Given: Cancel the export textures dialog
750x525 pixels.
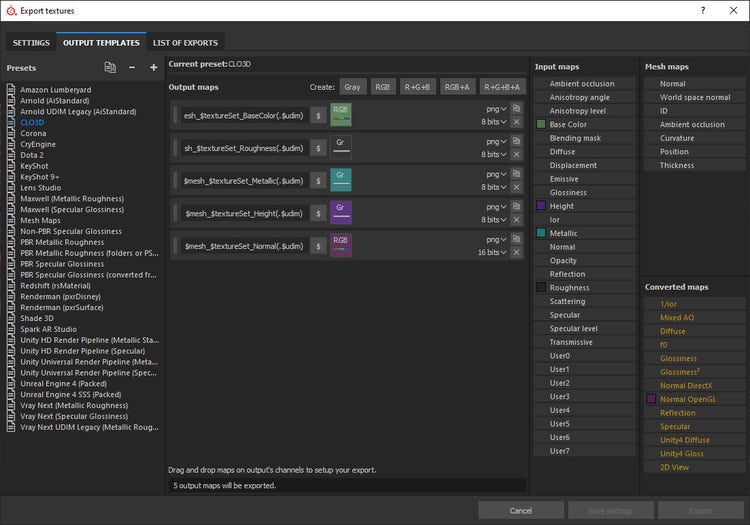Looking at the screenshot, I should coord(521,511).
